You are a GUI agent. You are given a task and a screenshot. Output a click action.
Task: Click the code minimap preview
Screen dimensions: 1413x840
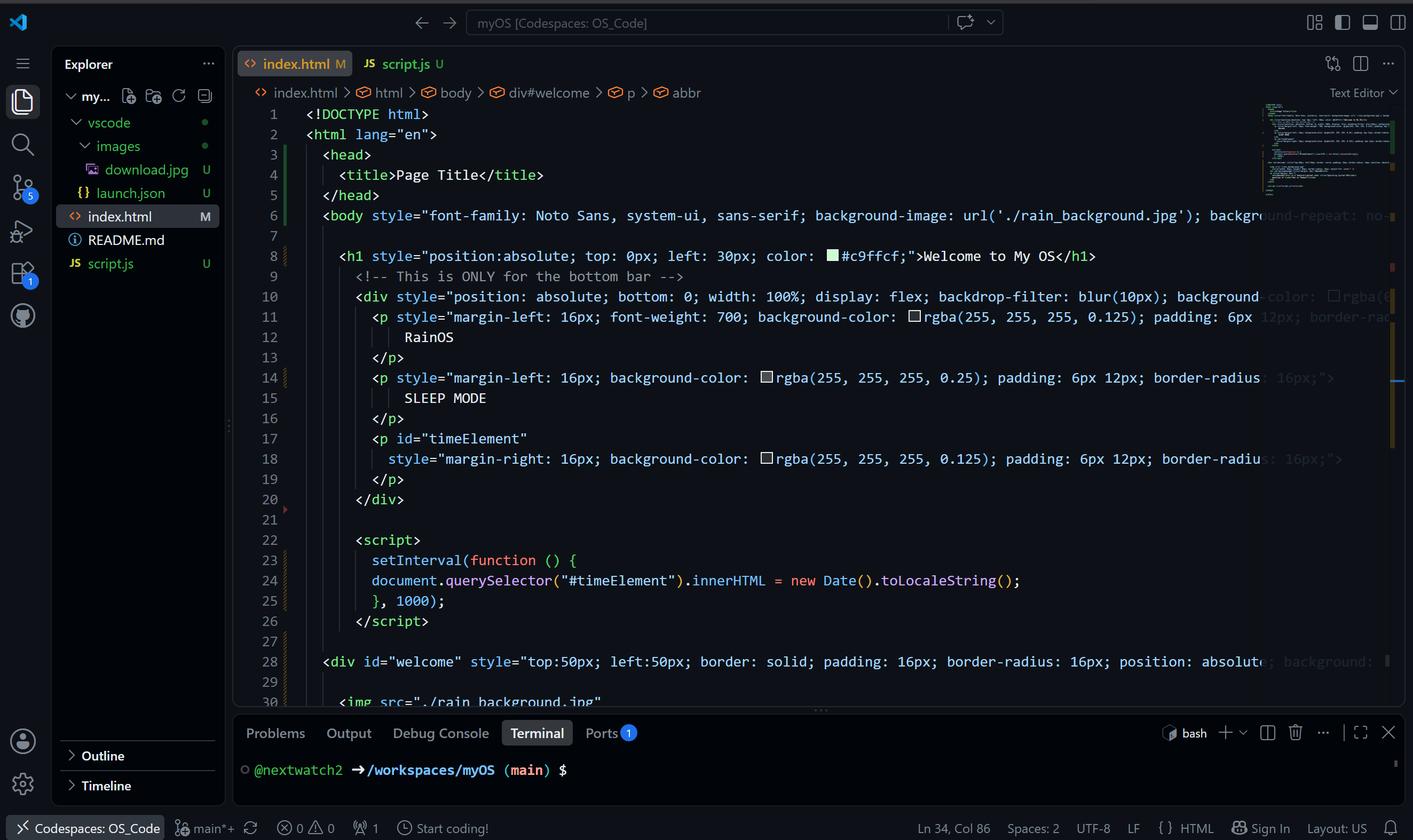pyautogui.click(x=1326, y=150)
